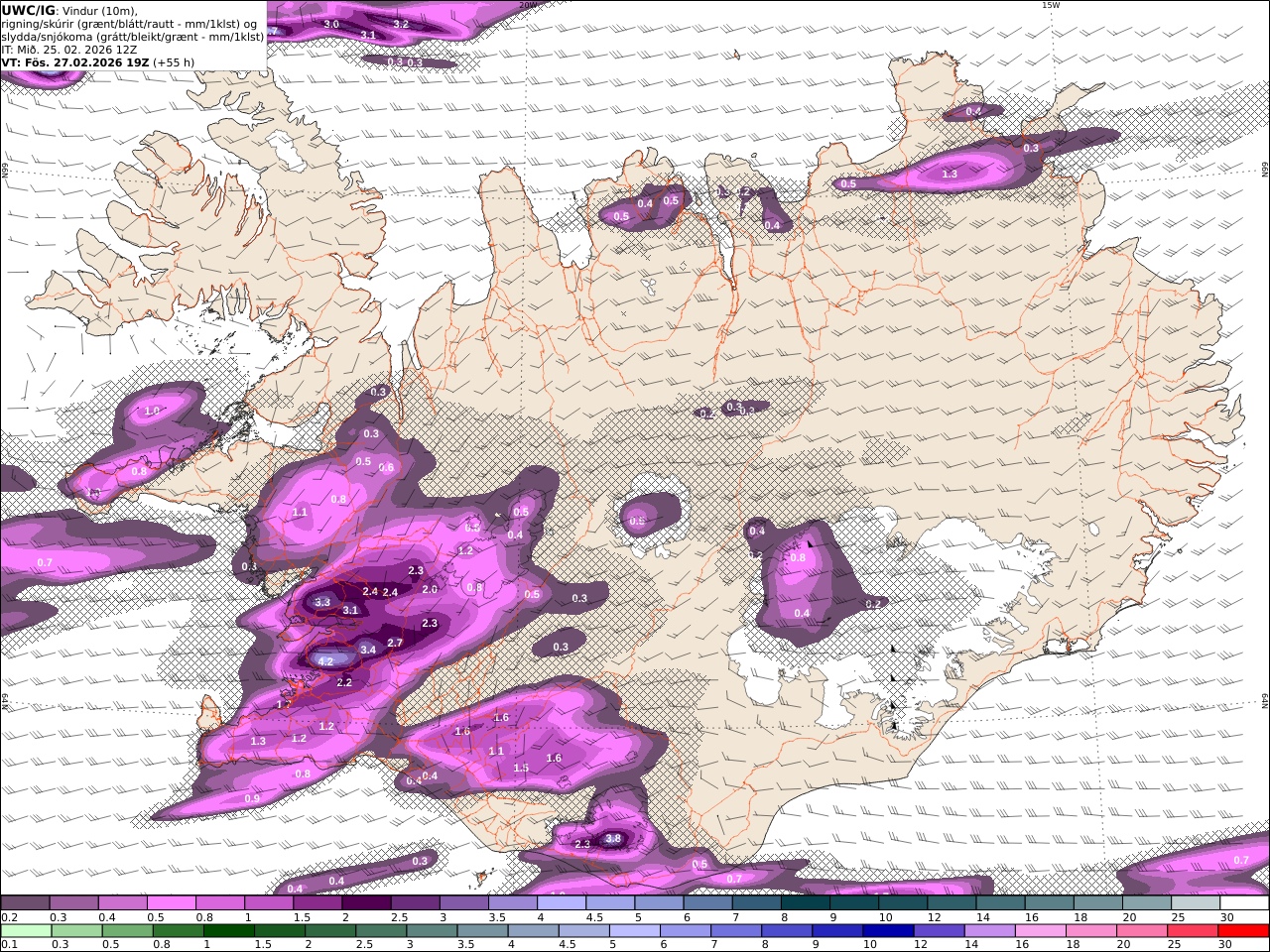This screenshot has height=952, width=1270.
Task: Click the snow legend swatch between 0.2 and 0.3
Action: 25,903
